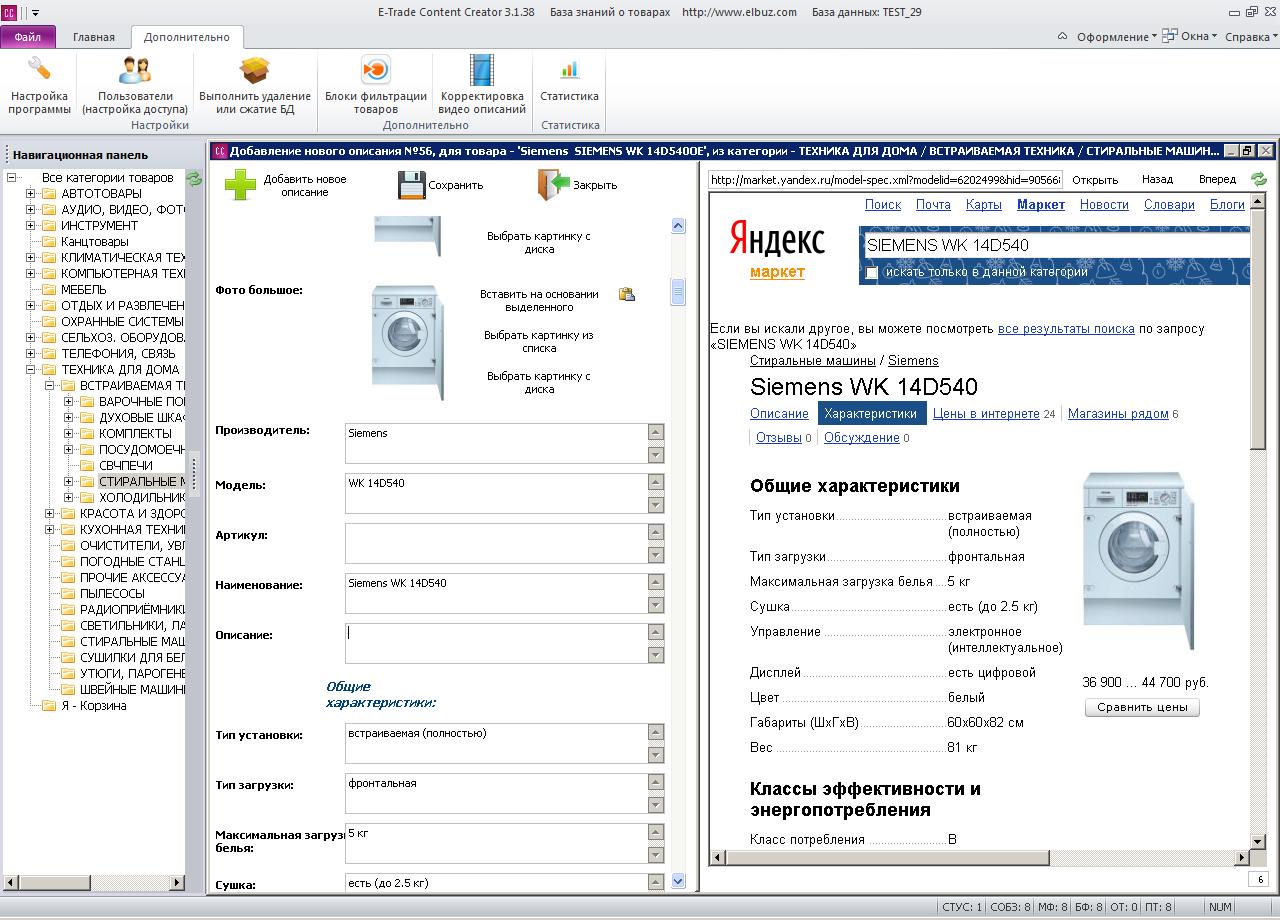Click Yandex search box with SIEMENS WK 14D540
The height and width of the screenshot is (920, 1280).
tap(1056, 245)
